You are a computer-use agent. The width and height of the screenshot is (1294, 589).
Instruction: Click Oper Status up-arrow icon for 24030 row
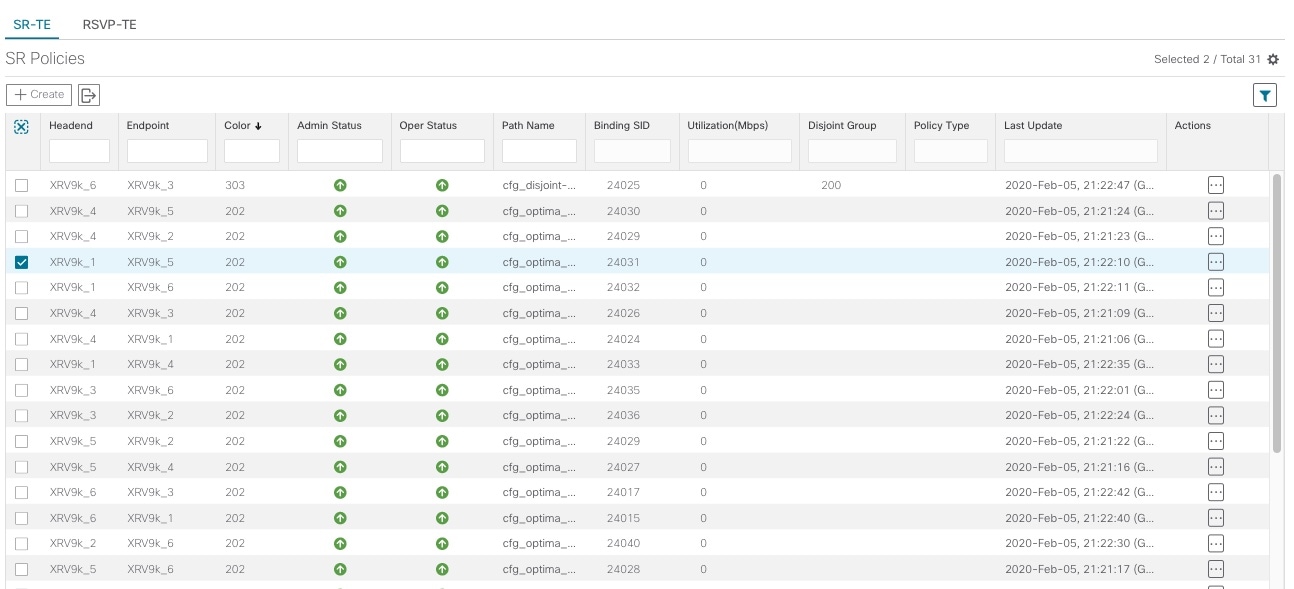[442, 211]
